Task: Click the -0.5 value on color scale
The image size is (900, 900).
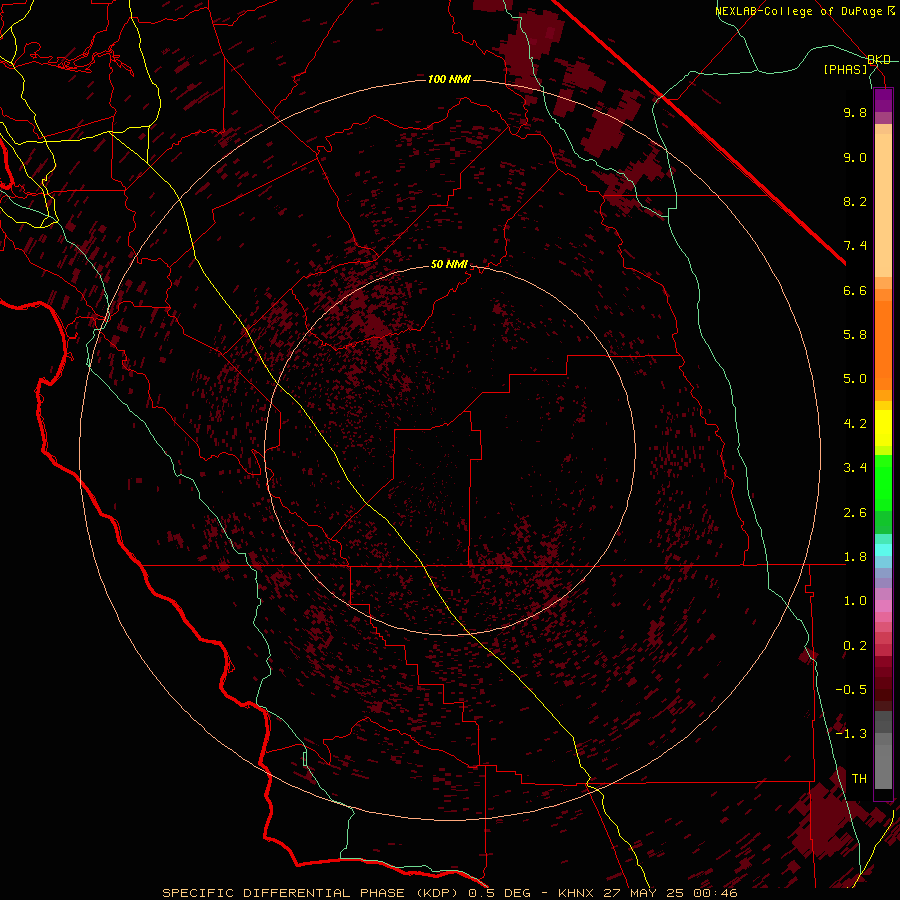Action: tap(851, 690)
